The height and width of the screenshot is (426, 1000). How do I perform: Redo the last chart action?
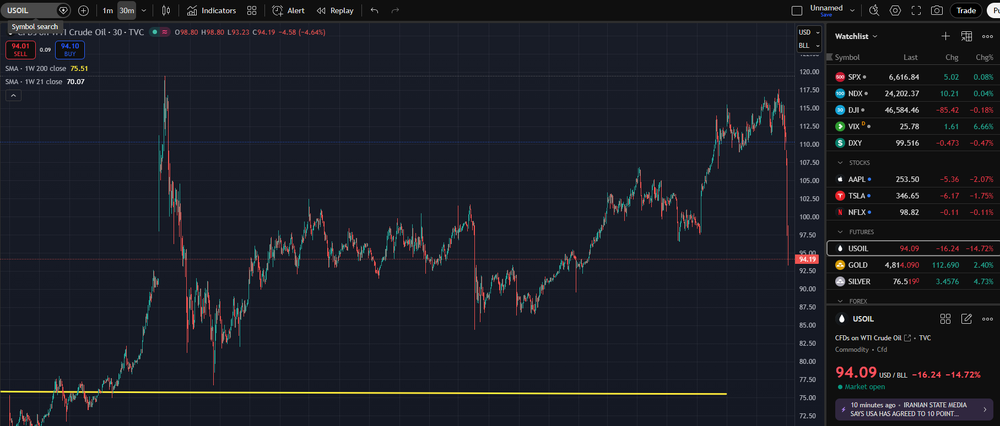tap(395, 10)
